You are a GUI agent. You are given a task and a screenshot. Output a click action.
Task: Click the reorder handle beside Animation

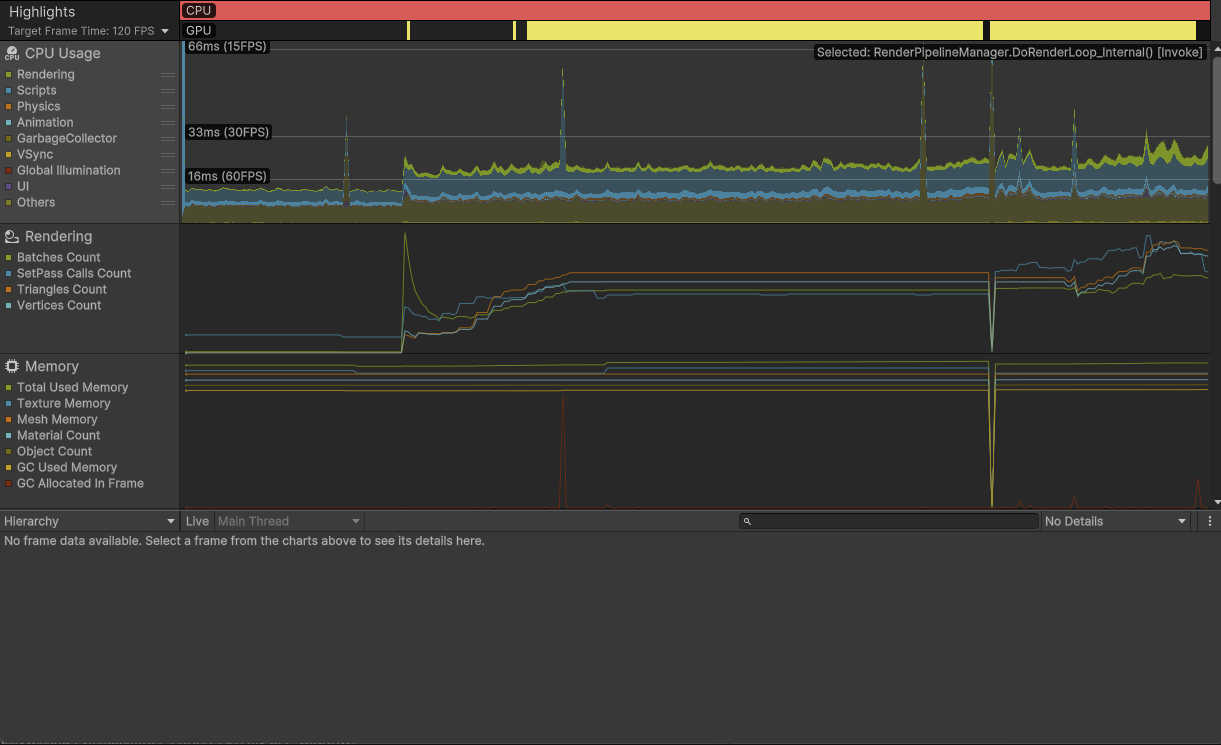tap(168, 123)
